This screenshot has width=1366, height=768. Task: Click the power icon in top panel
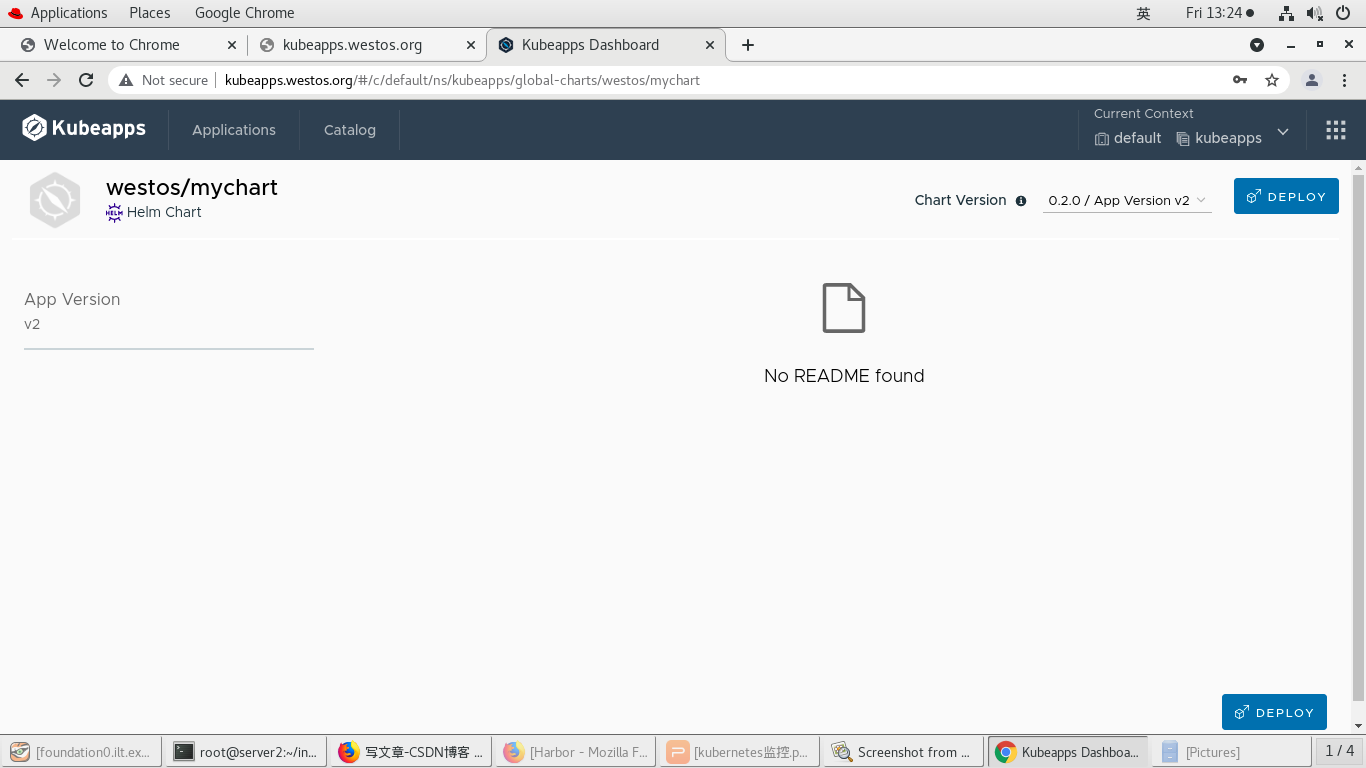[1343, 13]
